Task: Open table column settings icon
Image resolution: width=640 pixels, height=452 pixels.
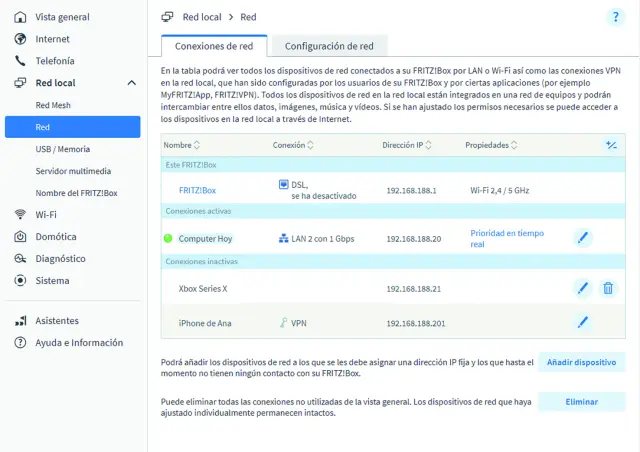Action: (611, 145)
